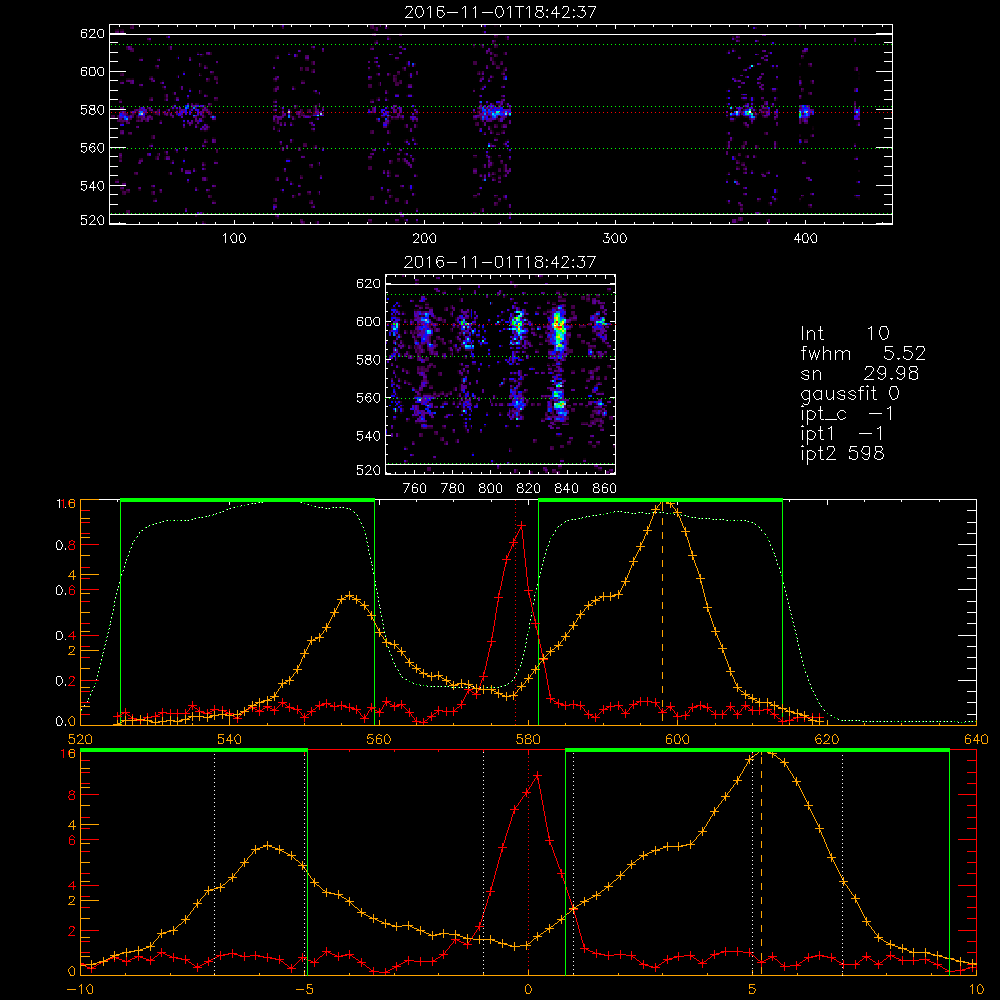Click x-axis label 640 on third plot
The image size is (1000, 1000).
click(x=976, y=739)
